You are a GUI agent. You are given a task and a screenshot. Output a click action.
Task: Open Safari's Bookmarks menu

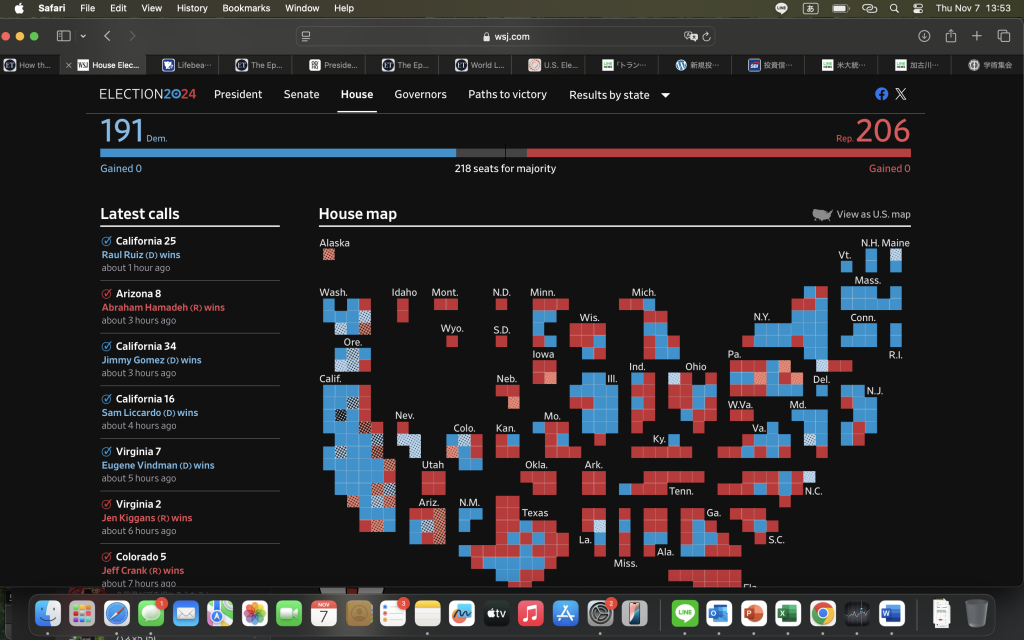coord(246,8)
